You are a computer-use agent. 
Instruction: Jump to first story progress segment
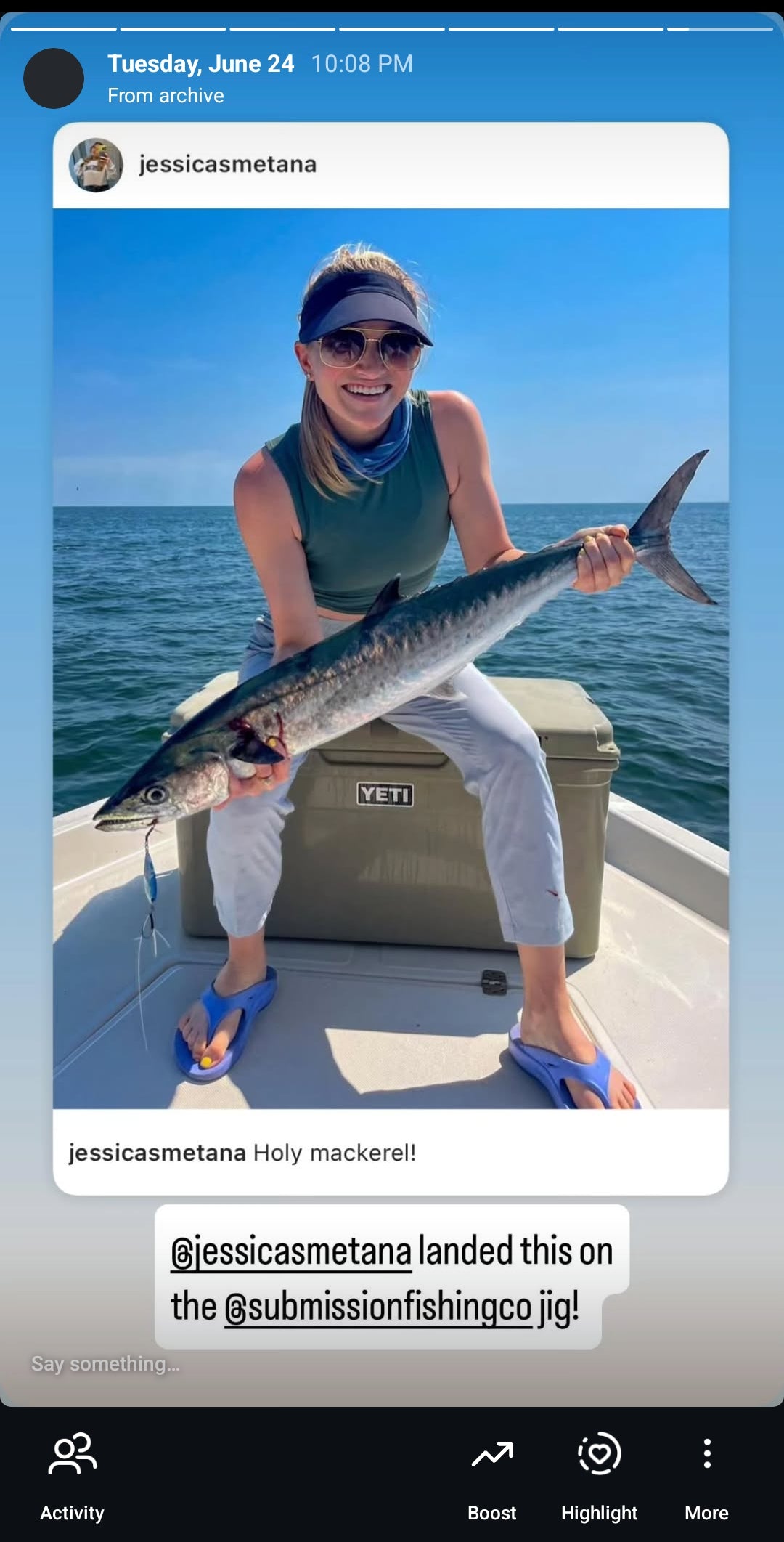[x=64, y=28]
